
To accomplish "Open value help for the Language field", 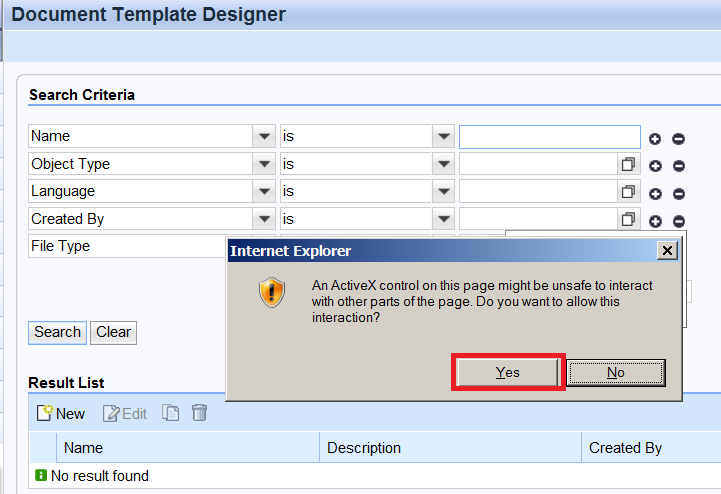I will 628,191.
